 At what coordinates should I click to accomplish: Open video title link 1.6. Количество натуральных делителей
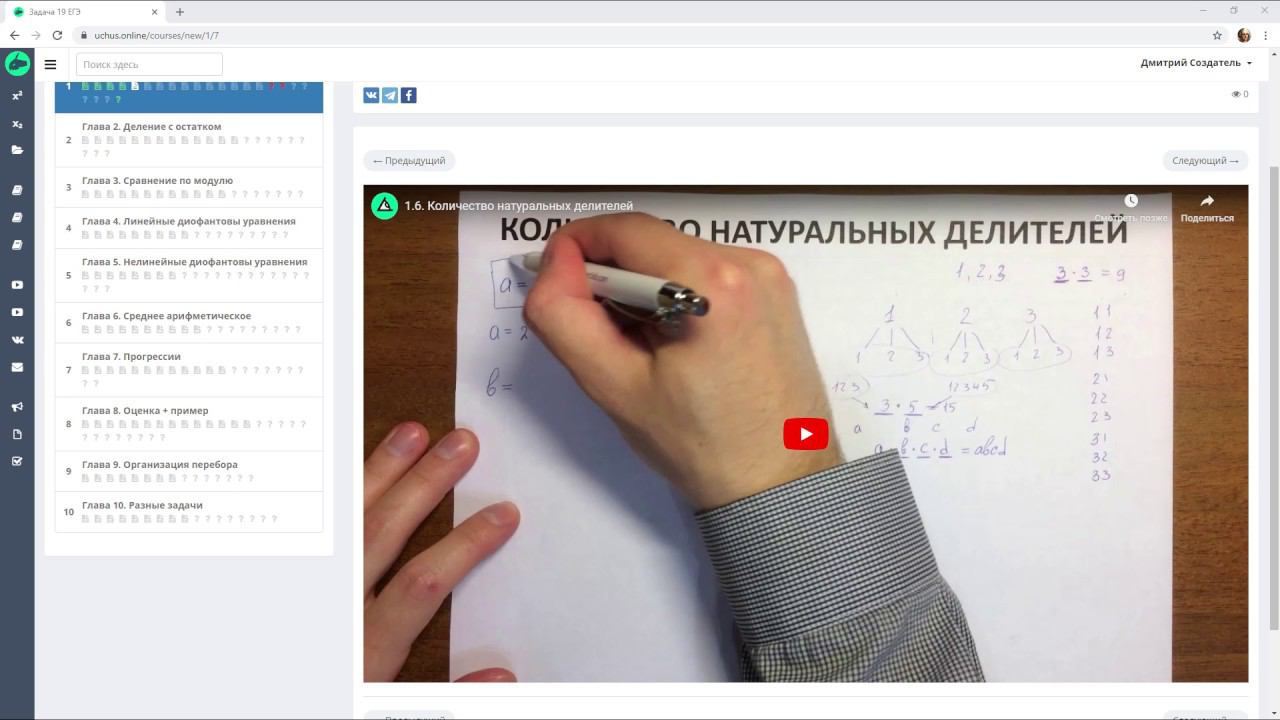518,206
